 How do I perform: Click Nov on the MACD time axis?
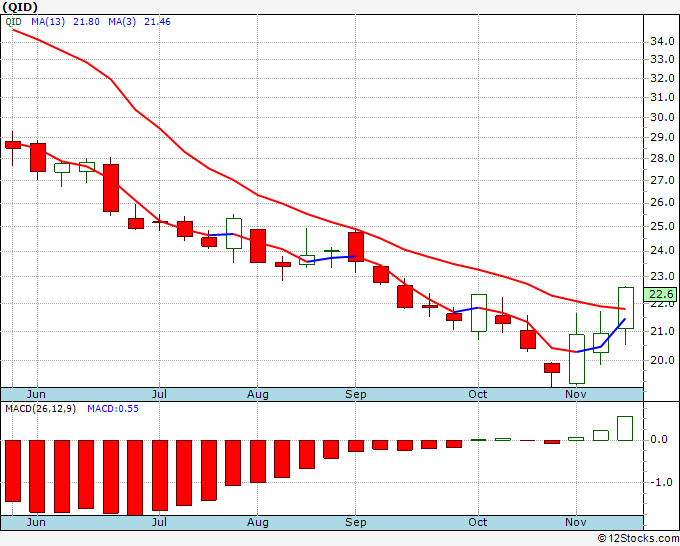(x=575, y=522)
